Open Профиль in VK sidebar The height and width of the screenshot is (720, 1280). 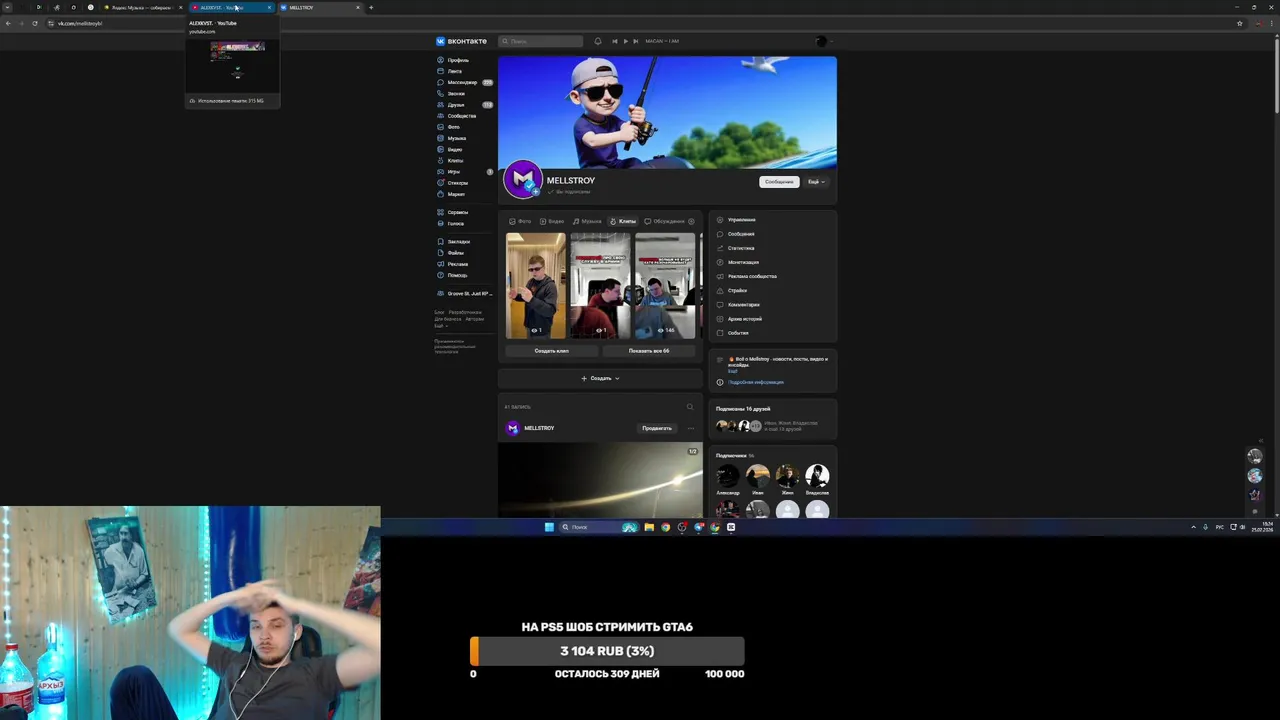pos(454,60)
